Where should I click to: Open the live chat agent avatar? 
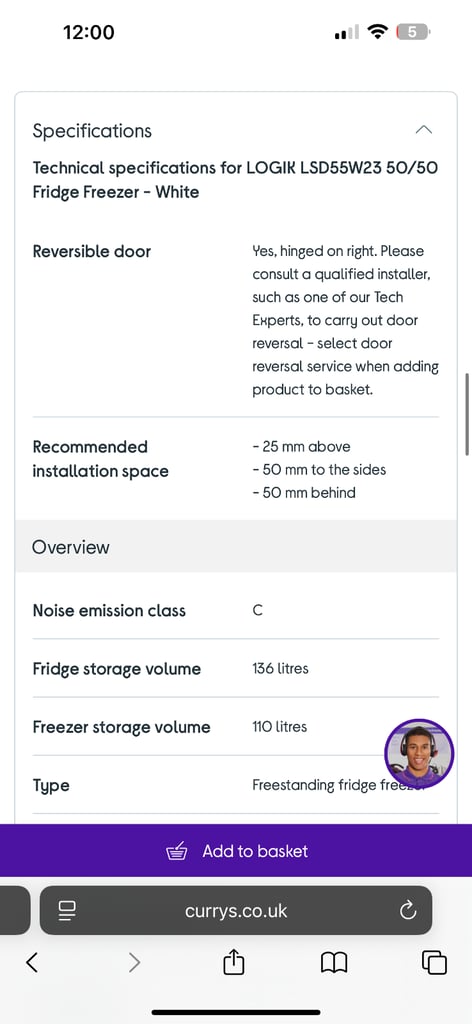pyautogui.click(x=419, y=754)
